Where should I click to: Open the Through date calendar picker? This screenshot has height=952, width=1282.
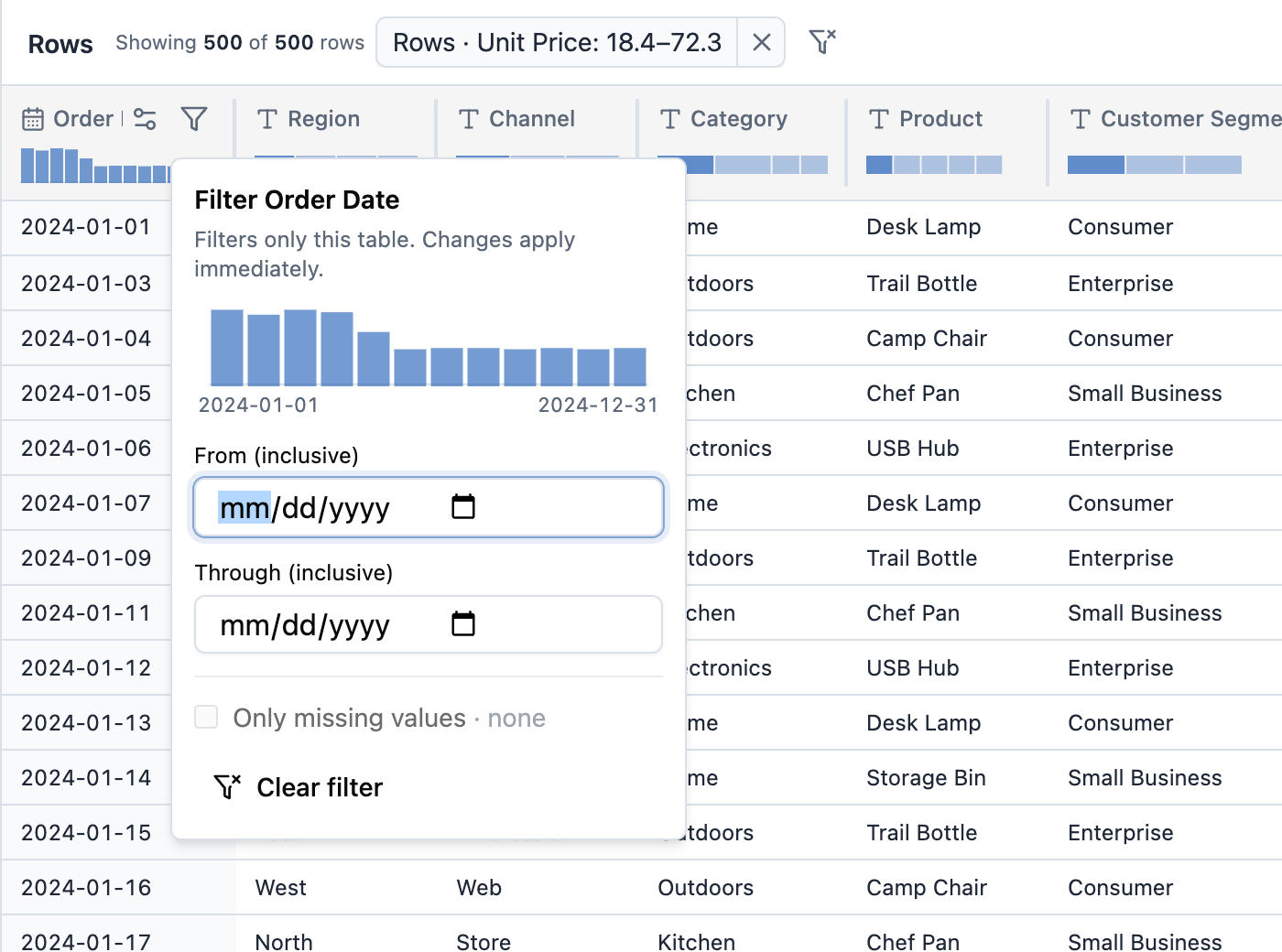(463, 623)
